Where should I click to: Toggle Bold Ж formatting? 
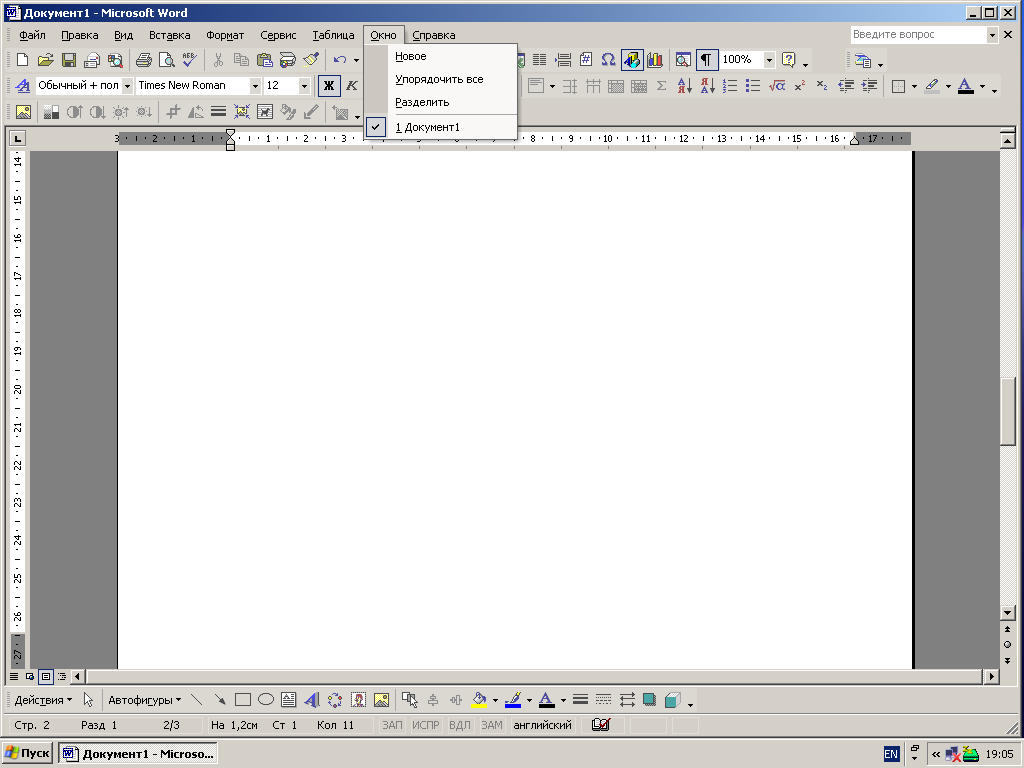(329, 86)
